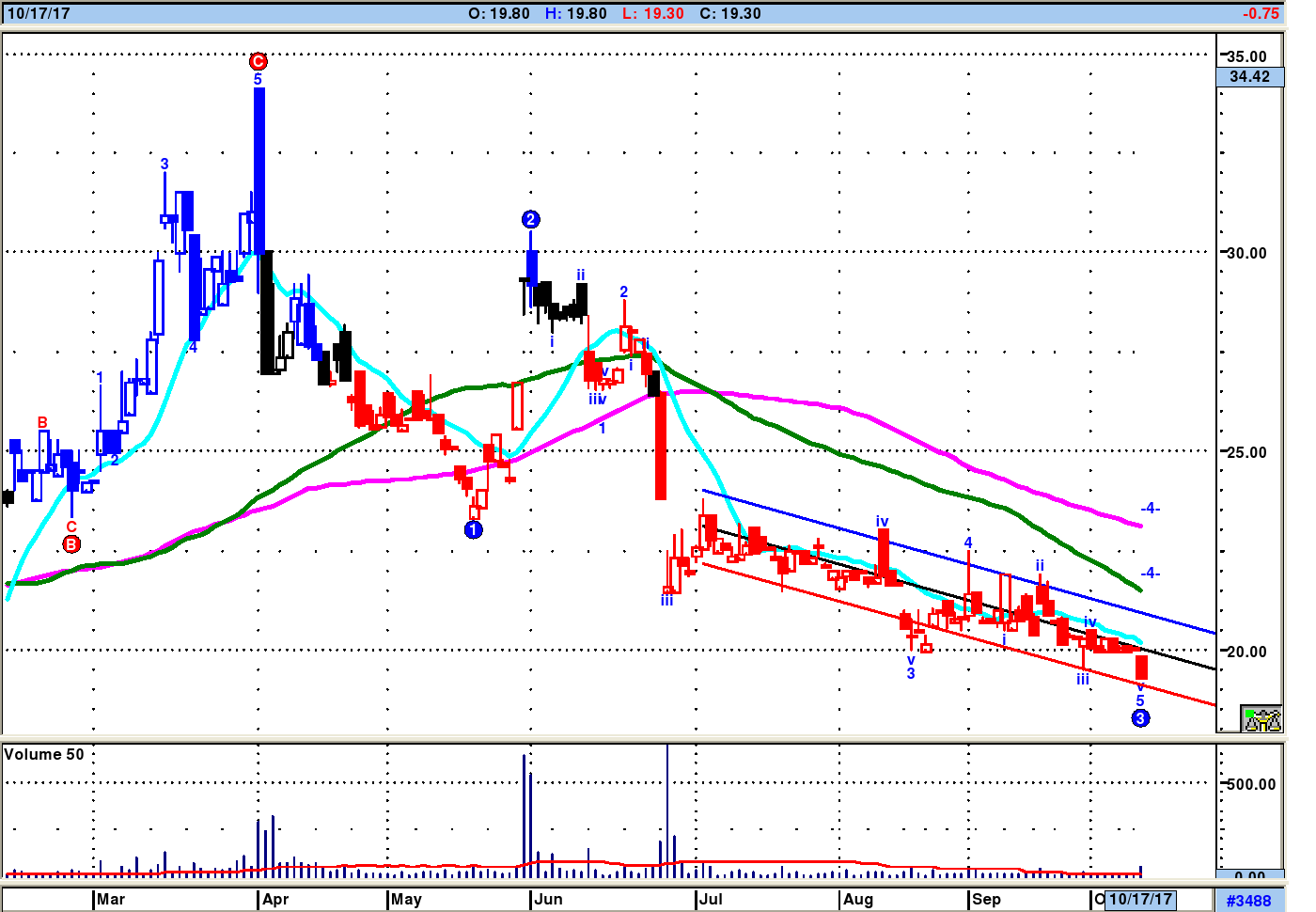Viewport: 1316px width, 912px height.
Task: Click the upper -4- channel label
Action: click(x=1150, y=509)
